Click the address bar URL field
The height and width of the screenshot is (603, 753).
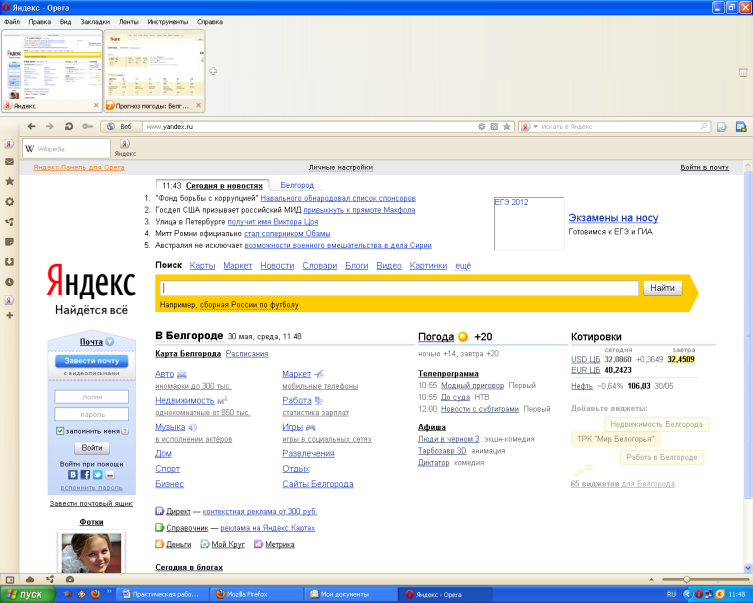pos(307,127)
